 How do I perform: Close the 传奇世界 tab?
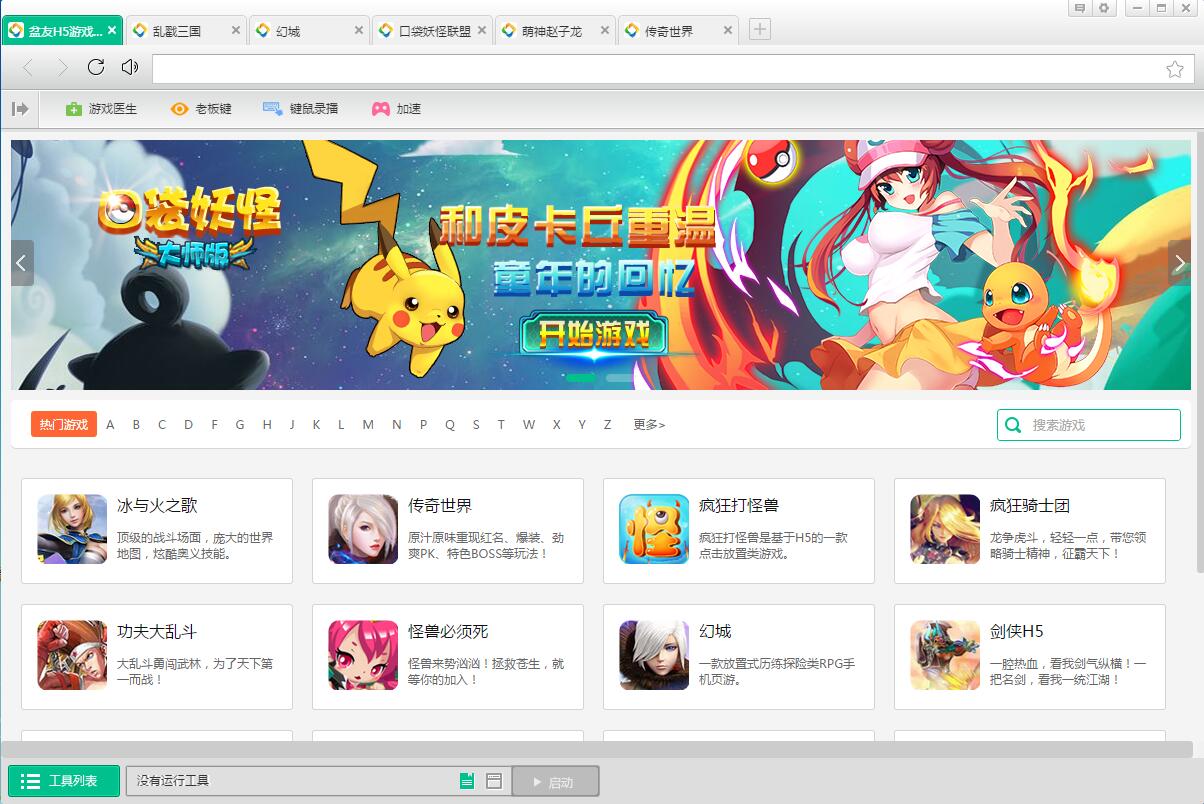(728, 31)
